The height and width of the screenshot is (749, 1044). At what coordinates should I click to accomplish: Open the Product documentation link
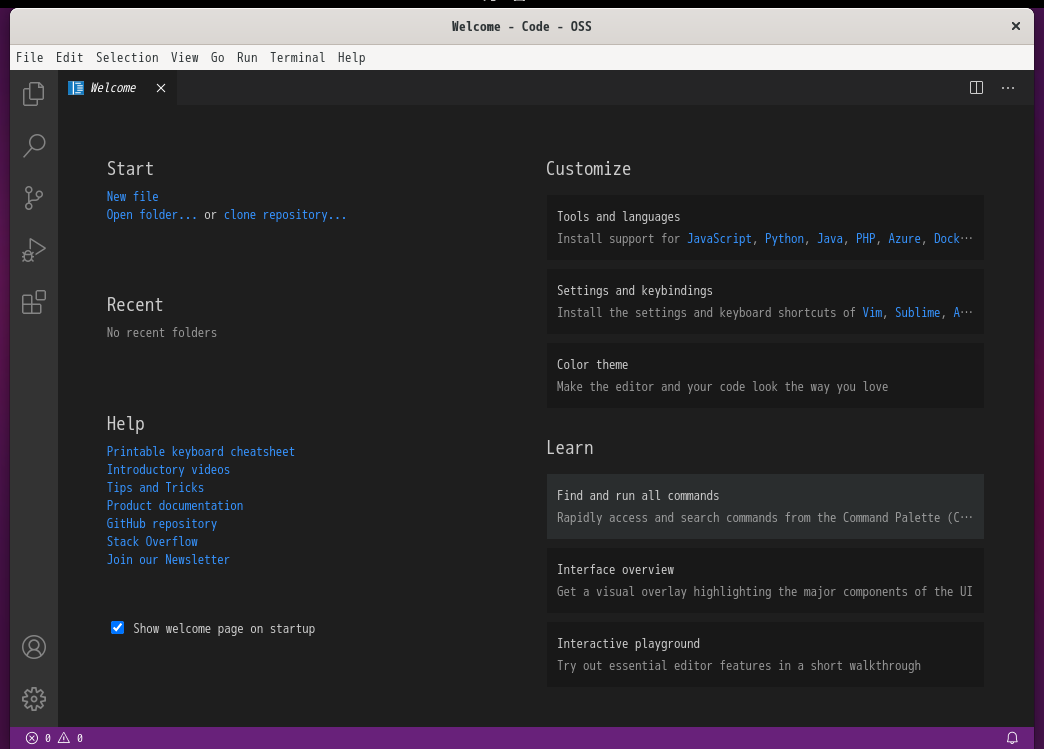pos(174,505)
